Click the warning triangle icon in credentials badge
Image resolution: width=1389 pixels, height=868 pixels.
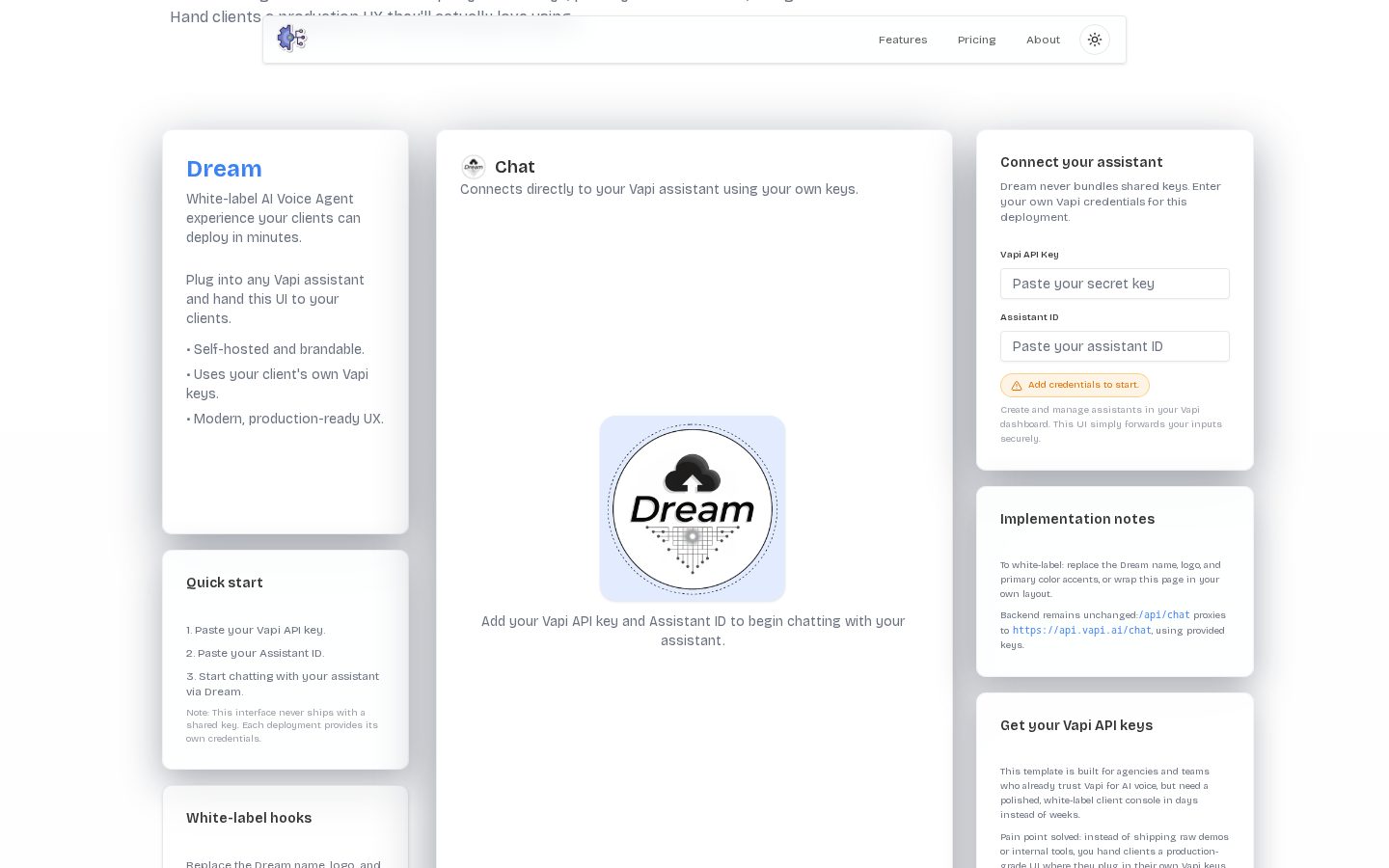coord(1017,386)
